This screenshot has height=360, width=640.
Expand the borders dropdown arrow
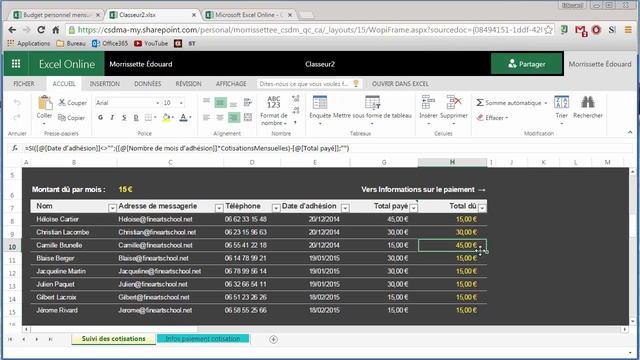tap(156, 118)
